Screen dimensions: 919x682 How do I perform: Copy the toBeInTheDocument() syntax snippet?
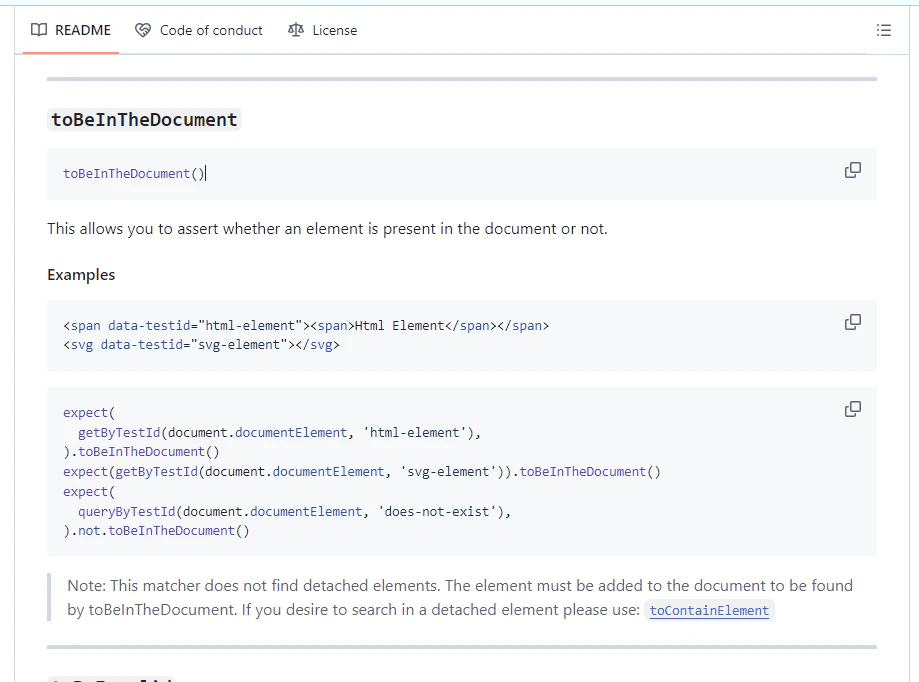pyautogui.click(x=852, y=170)
